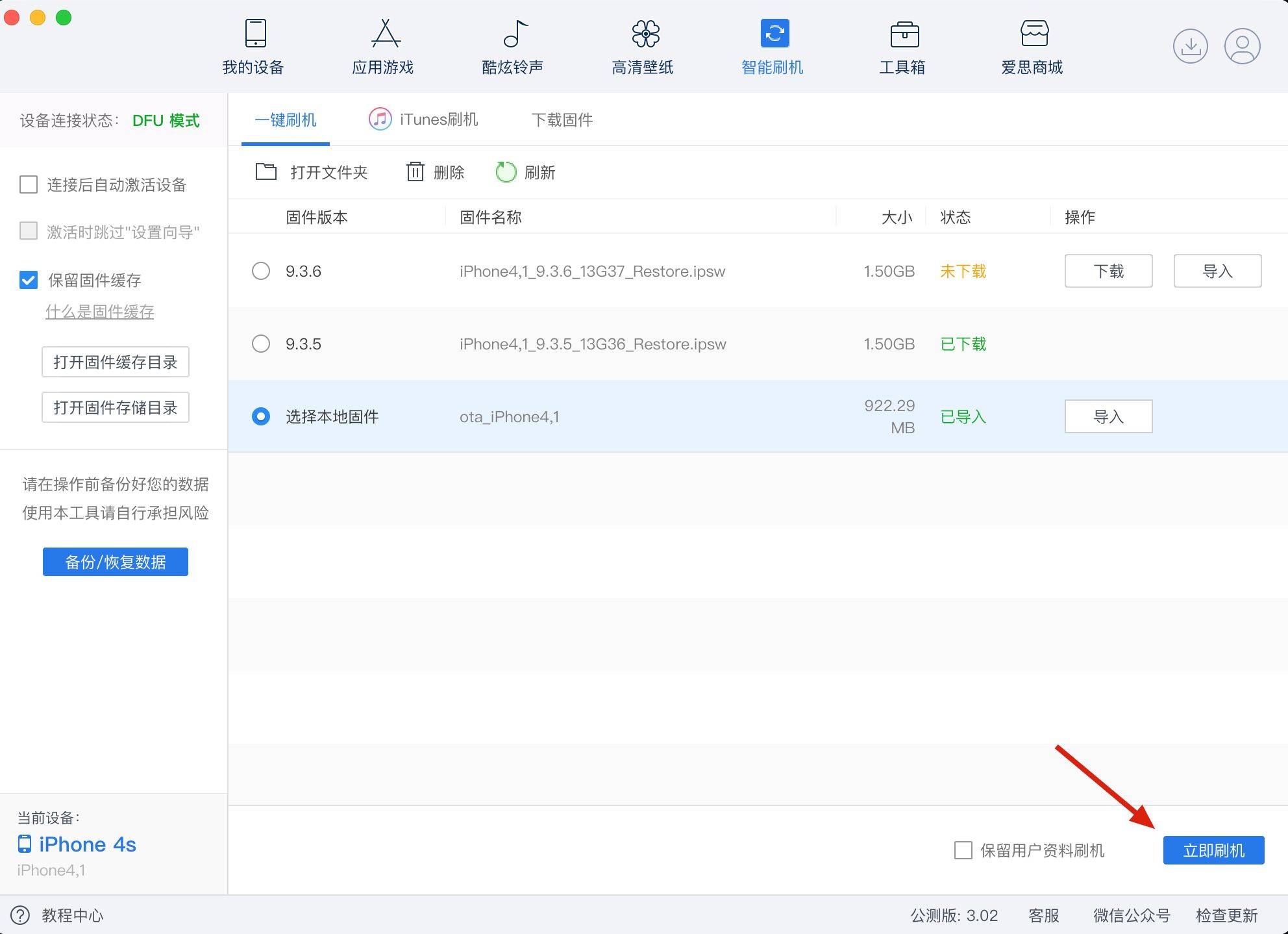Click Backup/Restore Data (备份/恢复数据)
Image resolution: width=1288 pixels, height=934 pixels.
tap(116, 562)
